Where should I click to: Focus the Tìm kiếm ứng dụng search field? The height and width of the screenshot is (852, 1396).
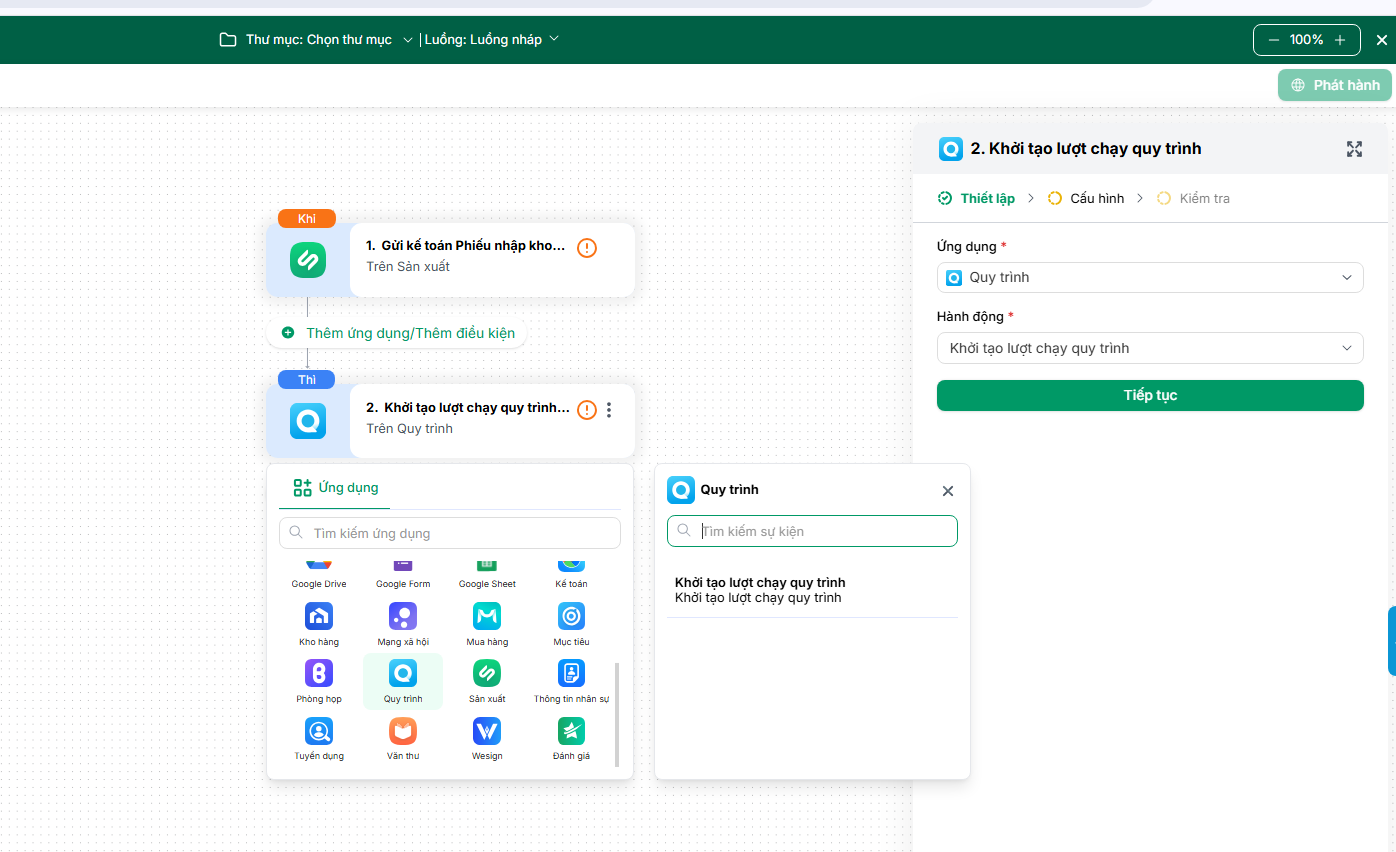pyautogui.click(x=450, y=533)
